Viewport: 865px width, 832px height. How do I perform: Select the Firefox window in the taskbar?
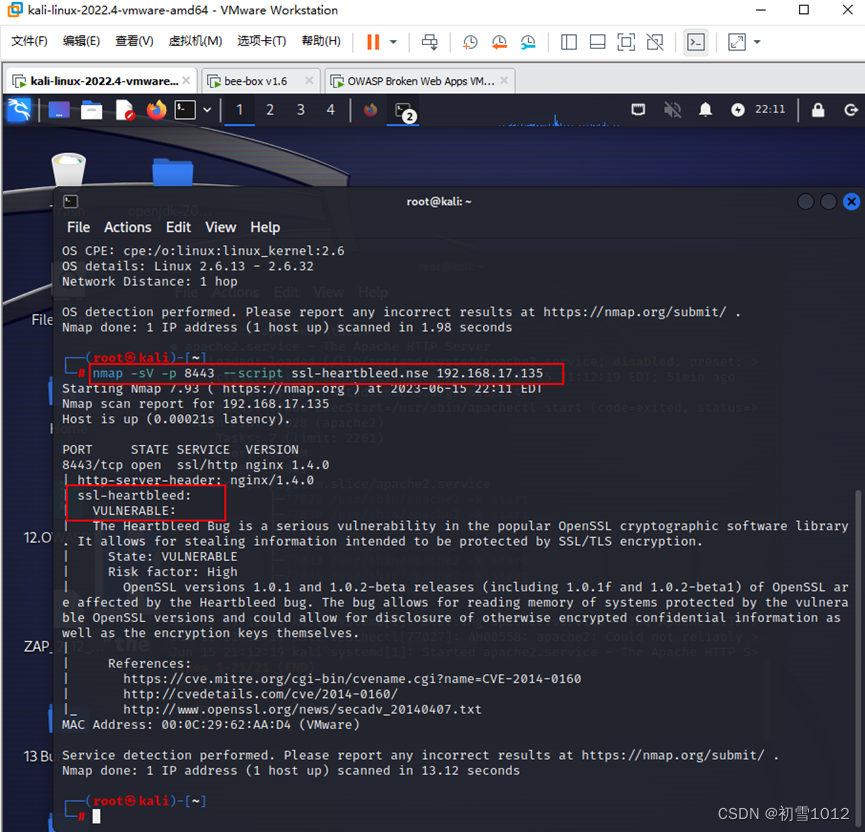370,110
